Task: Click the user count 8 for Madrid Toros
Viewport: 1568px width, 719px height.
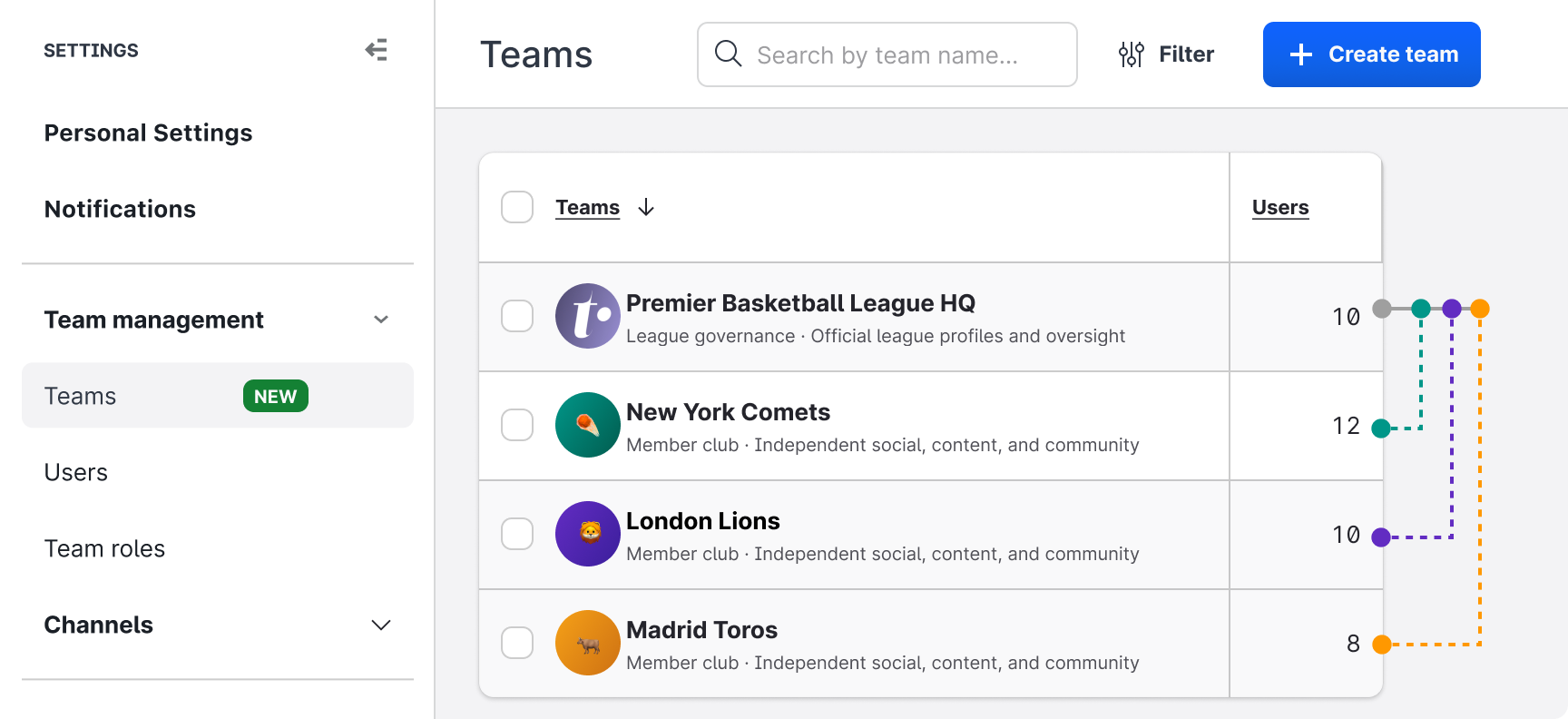Action: [1353, 644]
